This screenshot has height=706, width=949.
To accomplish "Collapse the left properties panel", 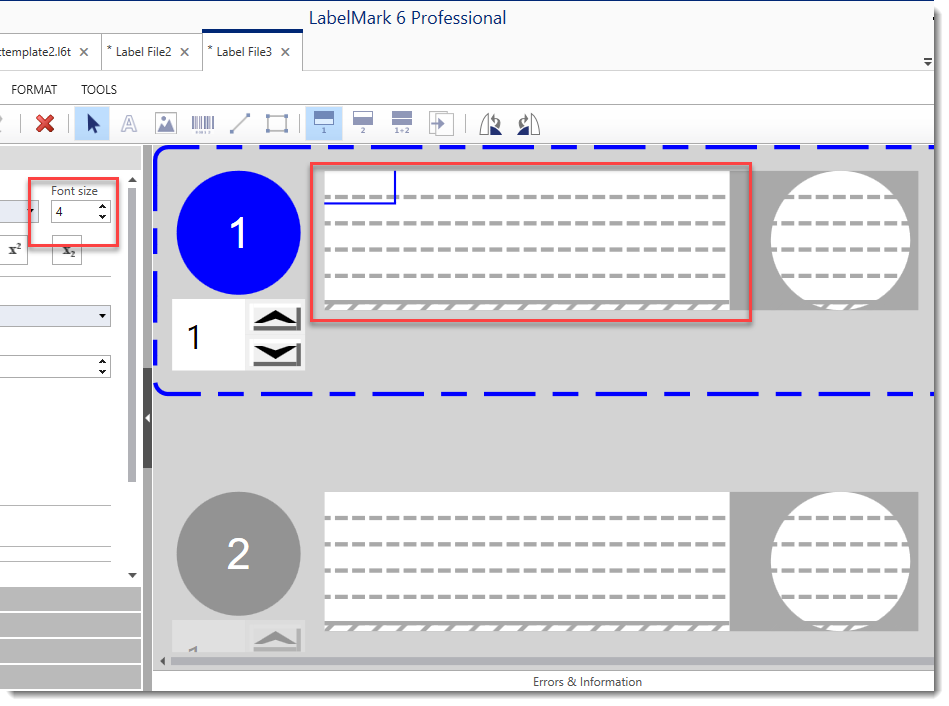I will (147, 418).
